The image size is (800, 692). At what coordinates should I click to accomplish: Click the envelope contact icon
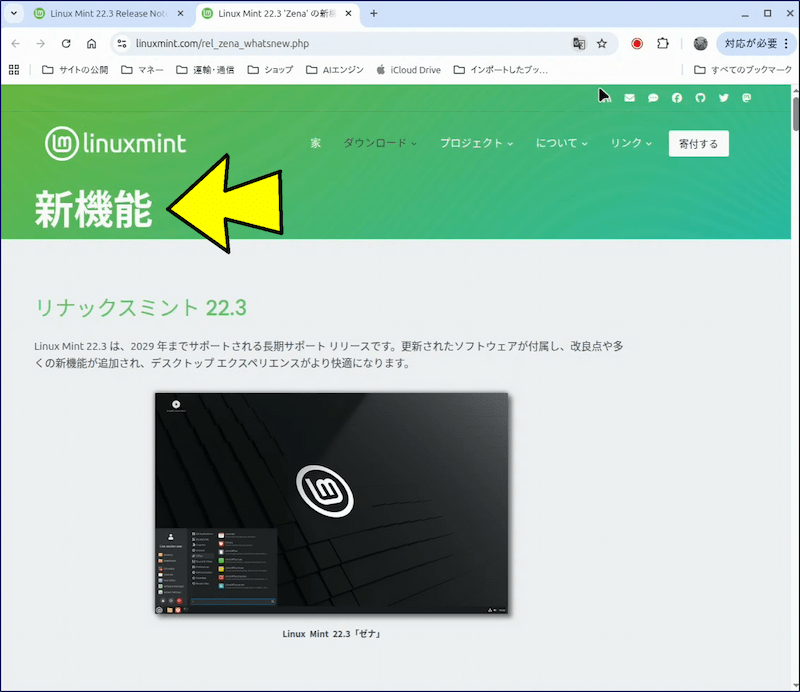point(628,97)
